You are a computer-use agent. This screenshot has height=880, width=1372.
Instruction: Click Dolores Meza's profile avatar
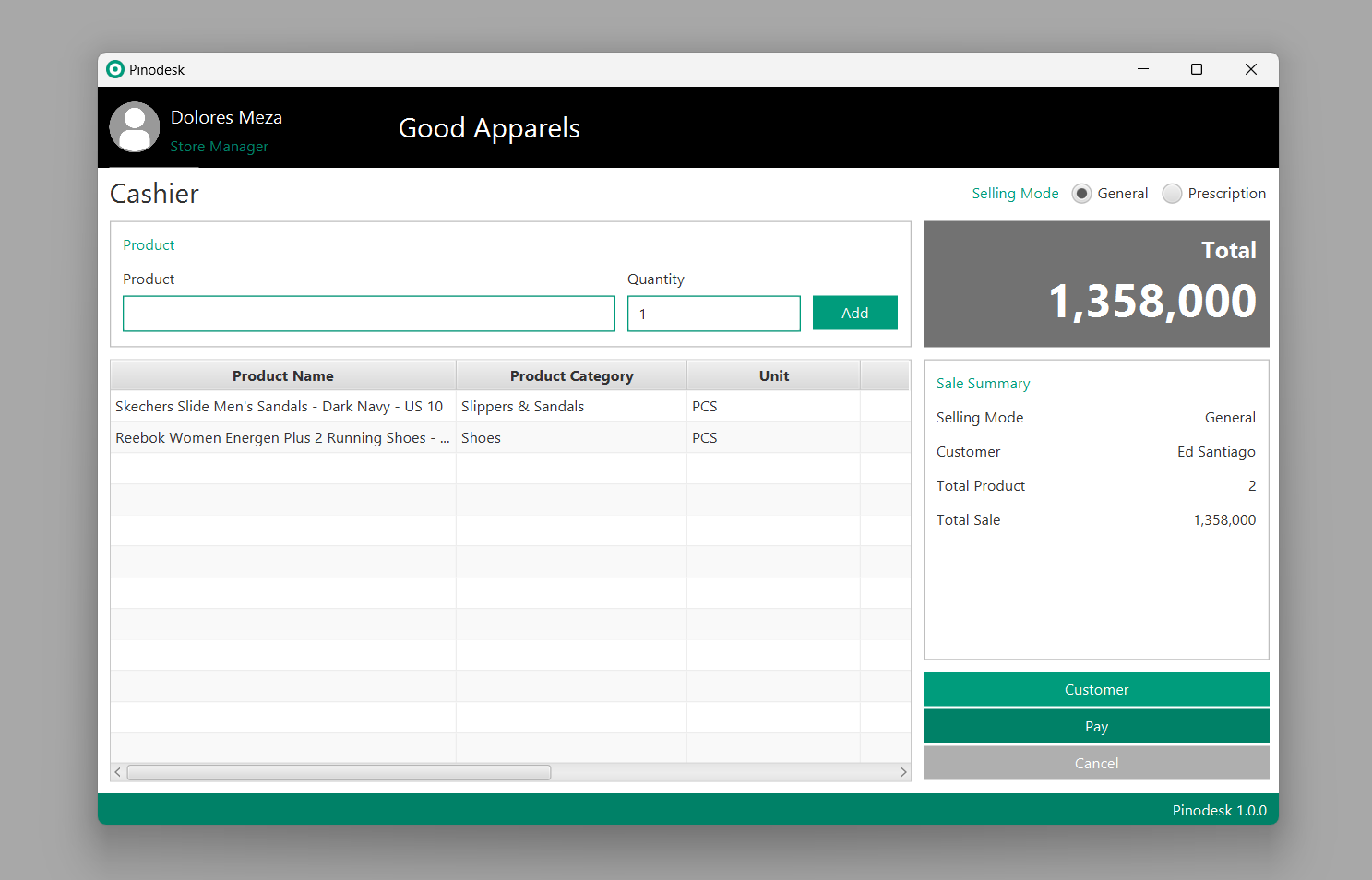coord(135,127)
